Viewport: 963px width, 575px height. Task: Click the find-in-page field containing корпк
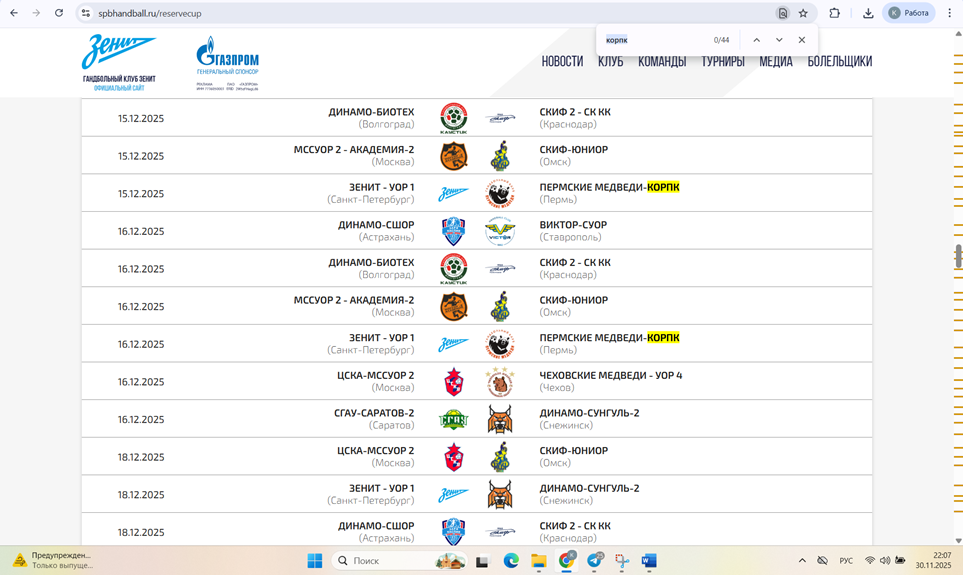point(654,40)
